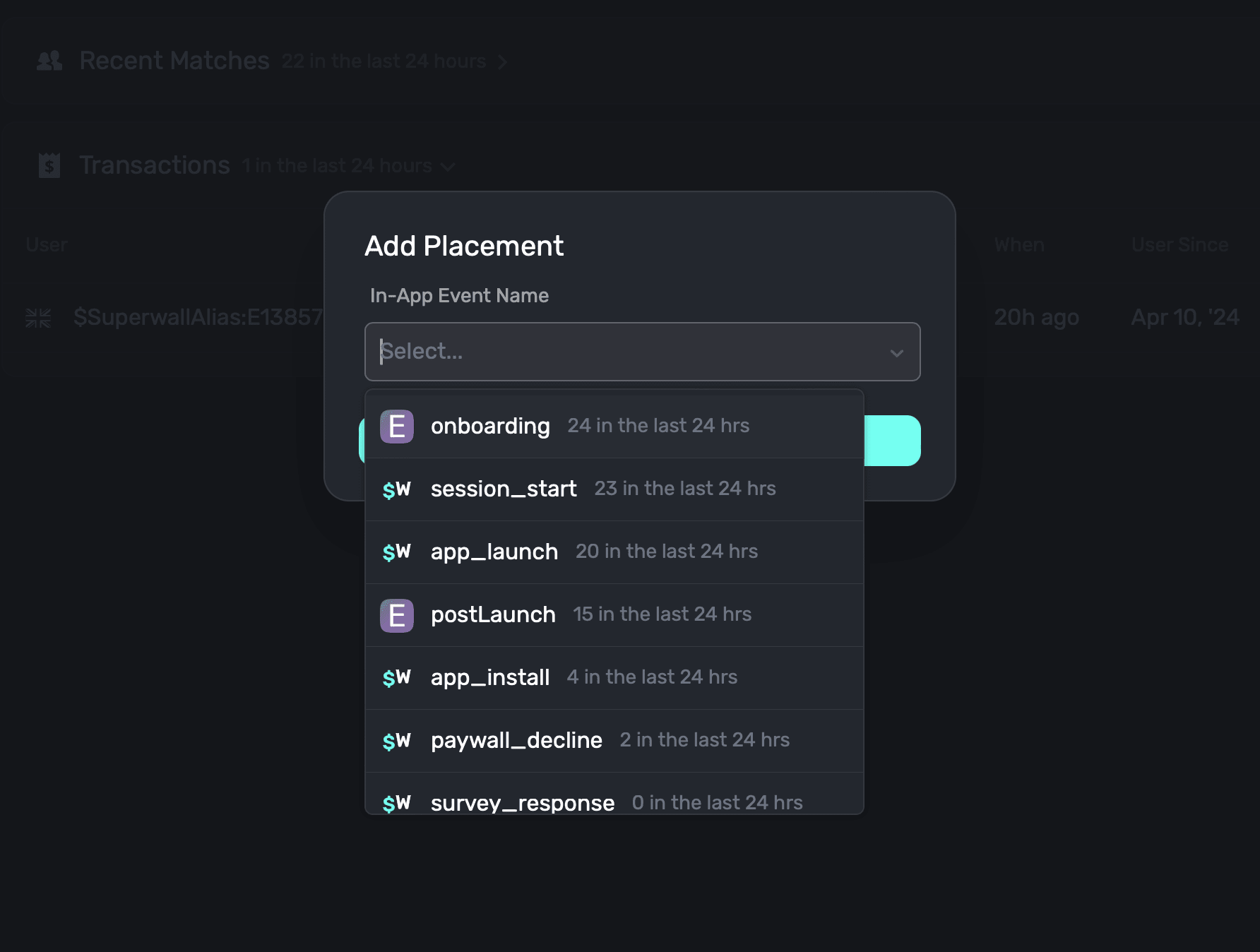Click the purple E icon beside postLaunch
1260x952 pixels.
click(x=396, y=615)
